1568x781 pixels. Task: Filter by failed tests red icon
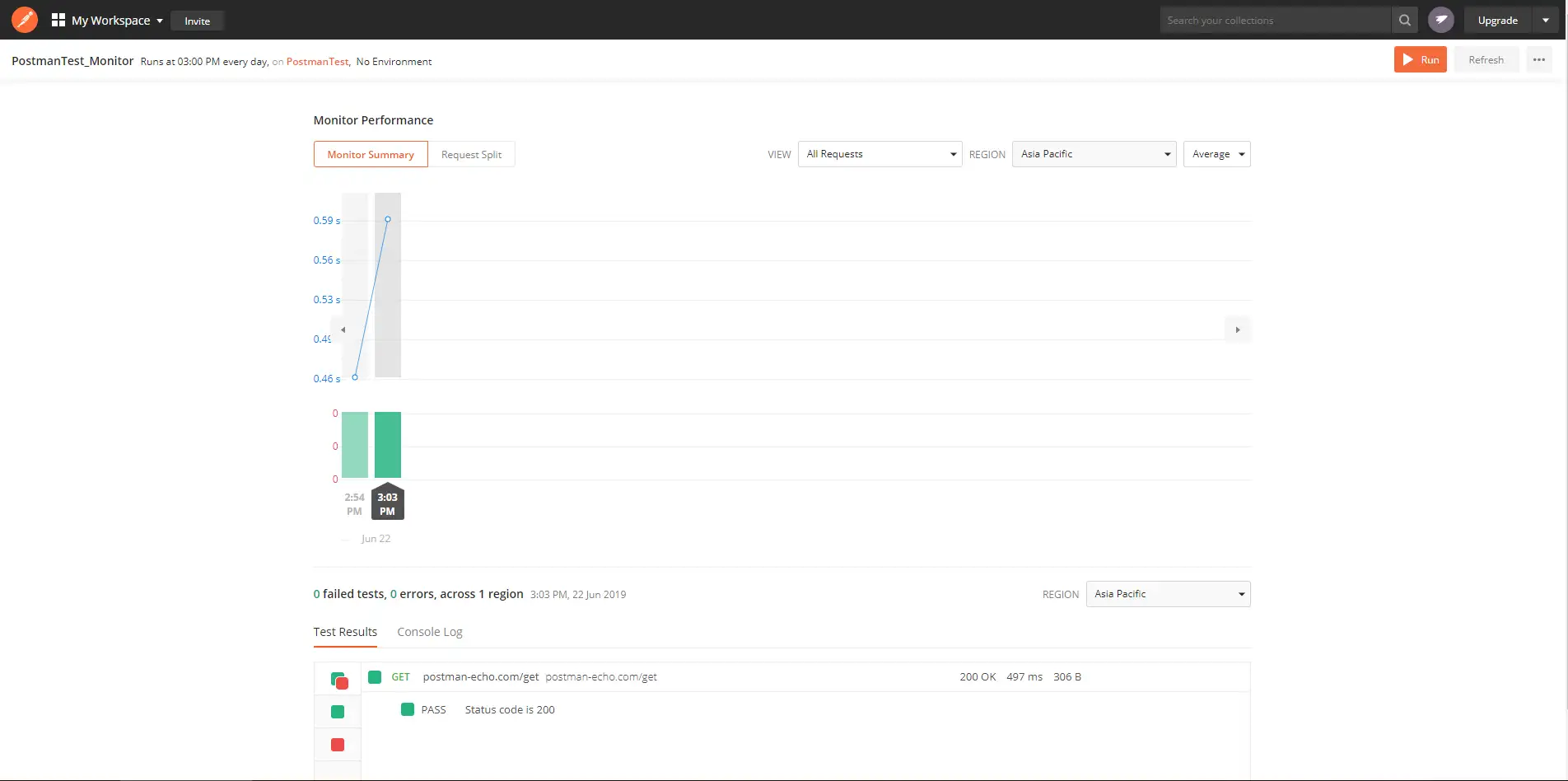(x=338, y=745)
